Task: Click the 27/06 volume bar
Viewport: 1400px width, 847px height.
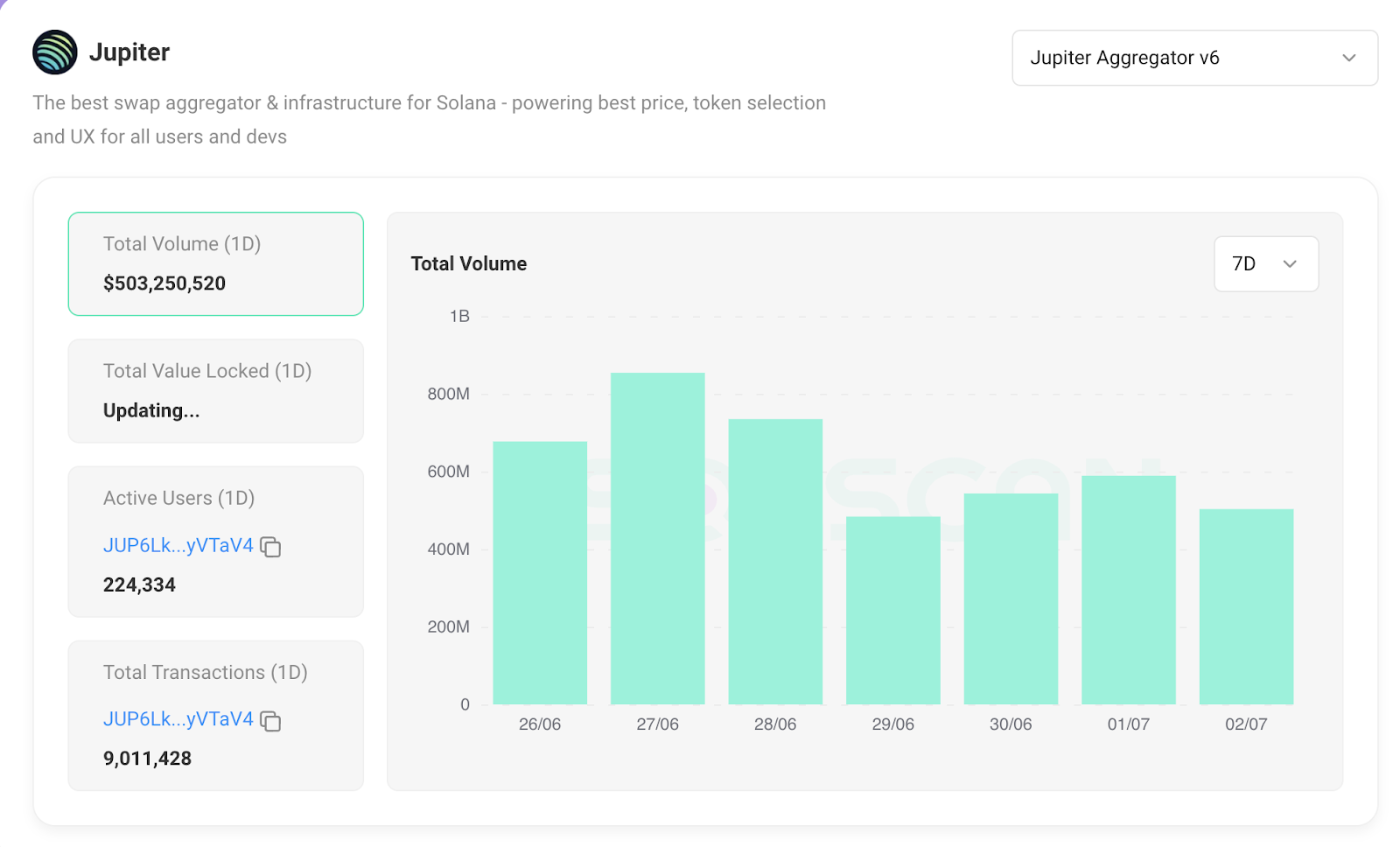Action: pyautogui.click(x=658, y=539)
